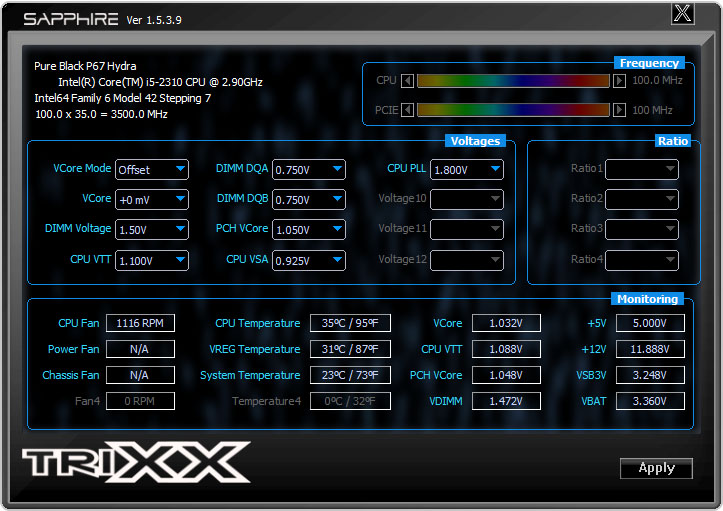Screen dimensions: 723x511
Task: Click the Apply button
Action: pos(656,468)
